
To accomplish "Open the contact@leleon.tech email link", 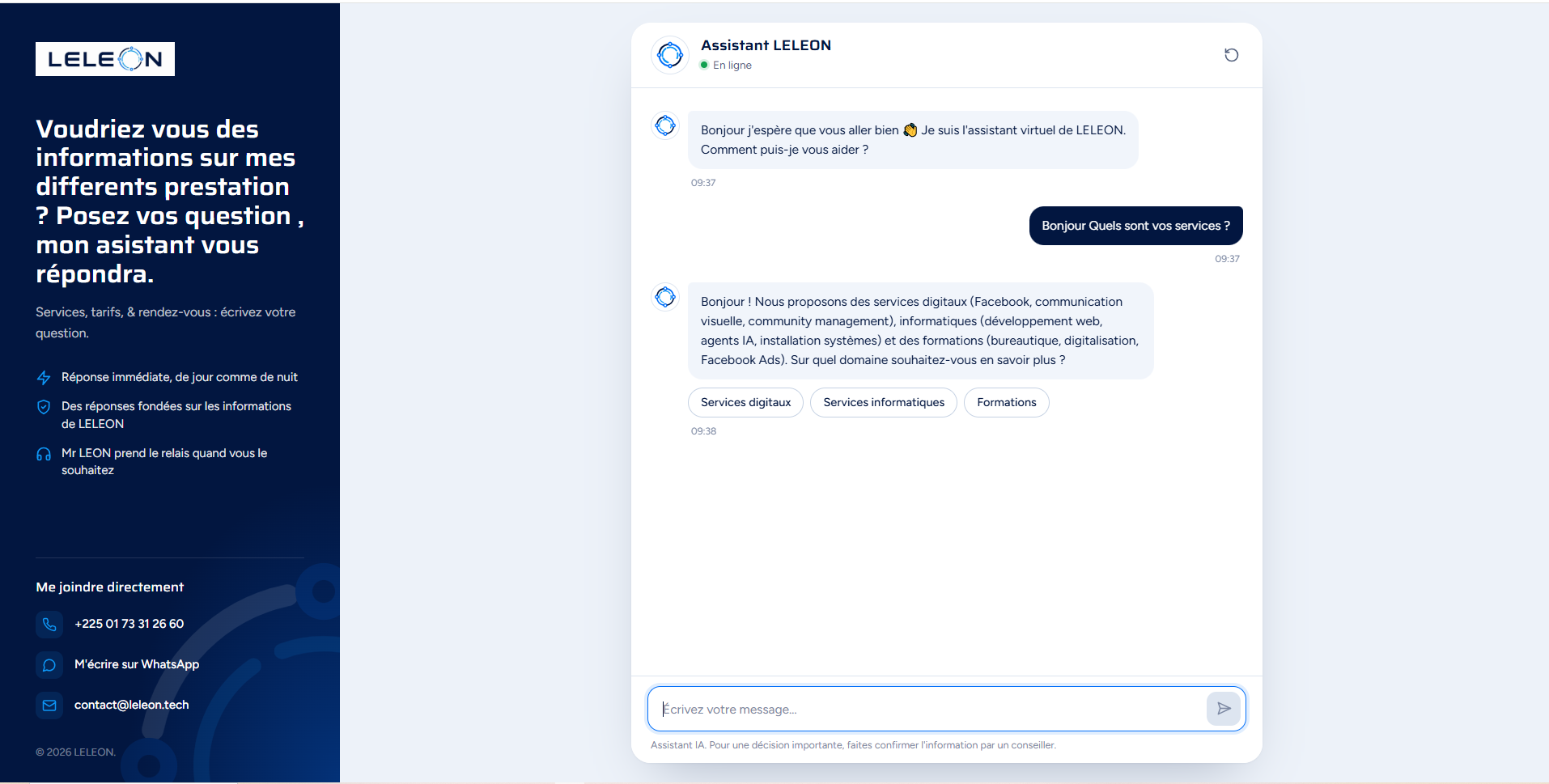I will [x=132, y=705].
